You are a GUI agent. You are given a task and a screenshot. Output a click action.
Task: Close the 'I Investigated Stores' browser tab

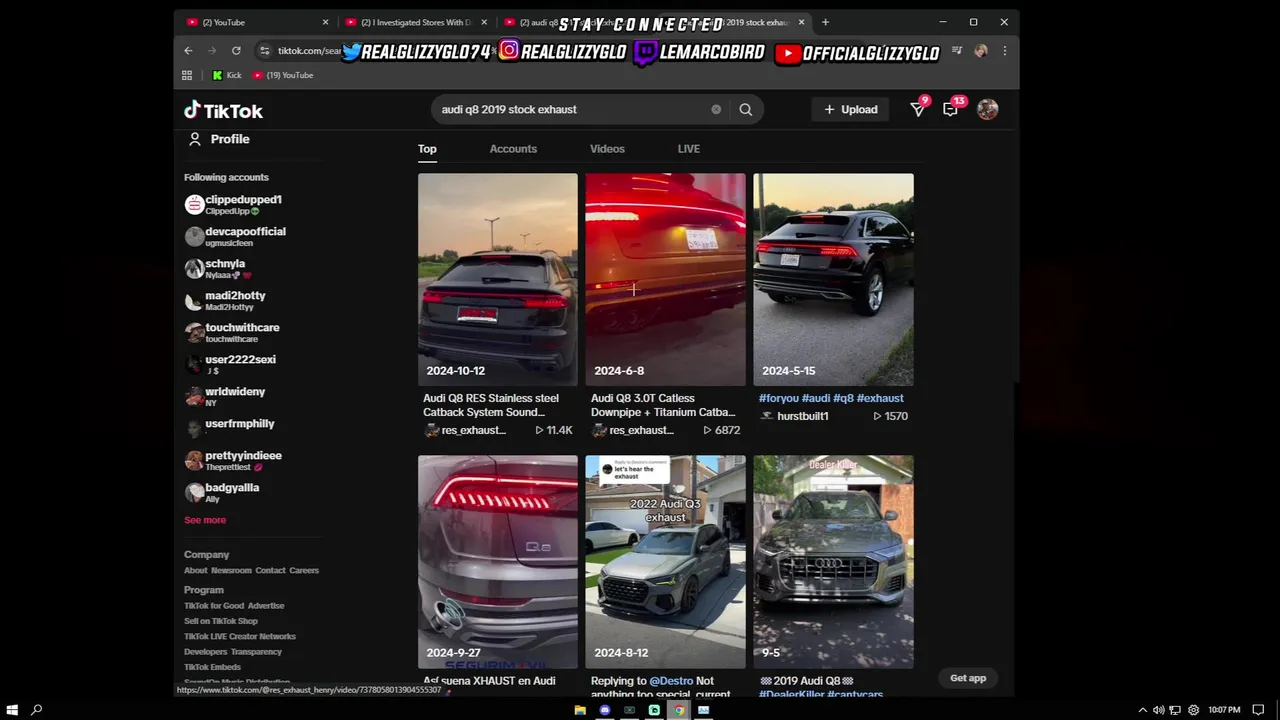click(485, 22)
